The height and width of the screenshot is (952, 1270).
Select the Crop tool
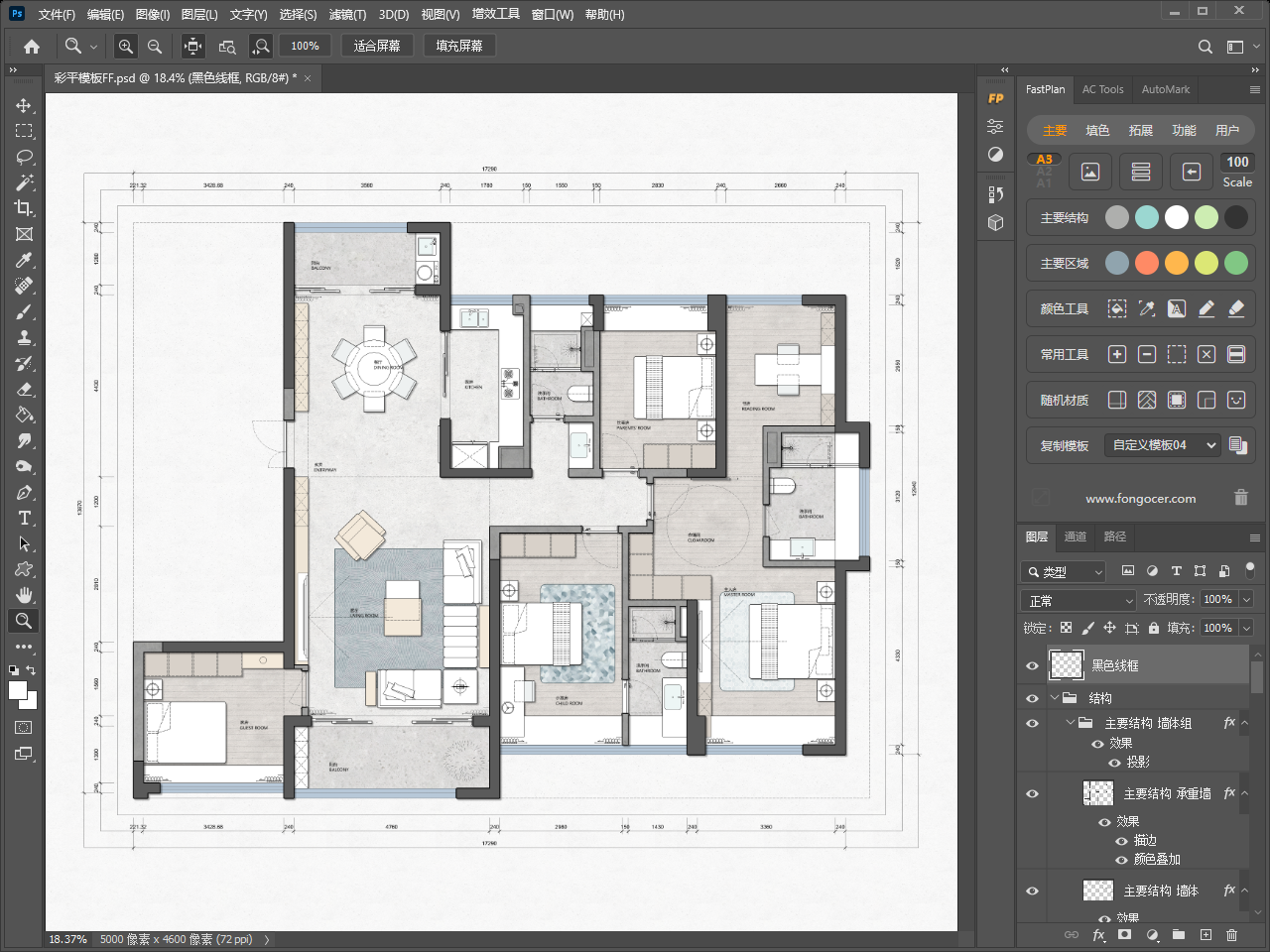click(x=24, y=208)
